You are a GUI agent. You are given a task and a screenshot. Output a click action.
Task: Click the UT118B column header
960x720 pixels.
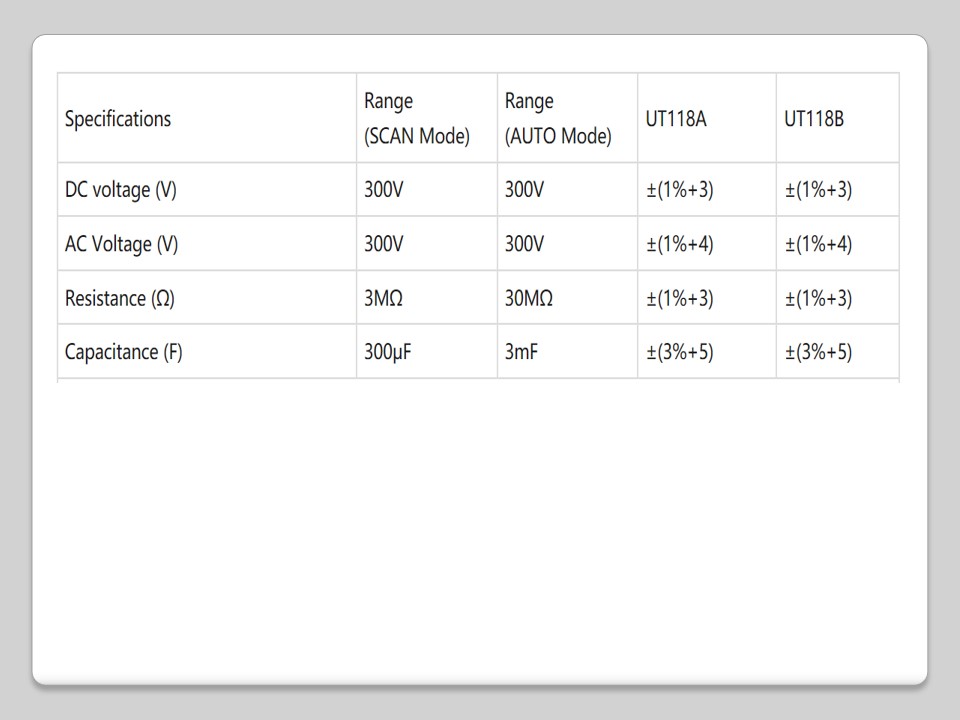(814, 119)
